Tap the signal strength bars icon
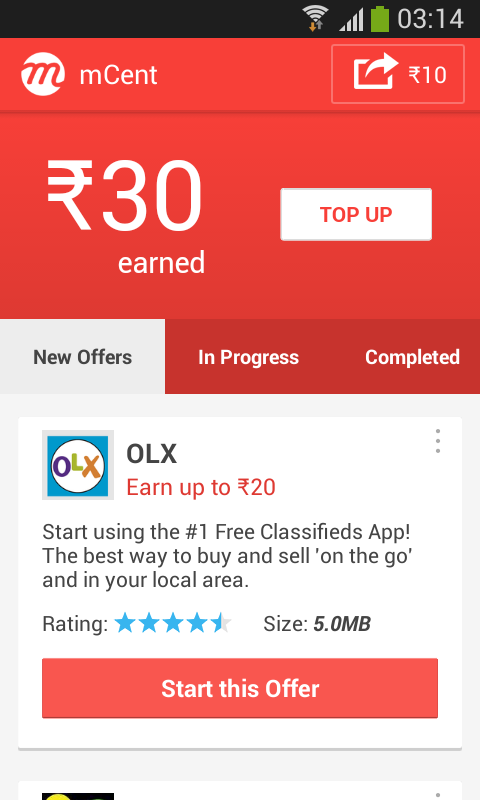The height and width of the screenshot is (800, 480). pyautogui.click(x=351, y=20)
